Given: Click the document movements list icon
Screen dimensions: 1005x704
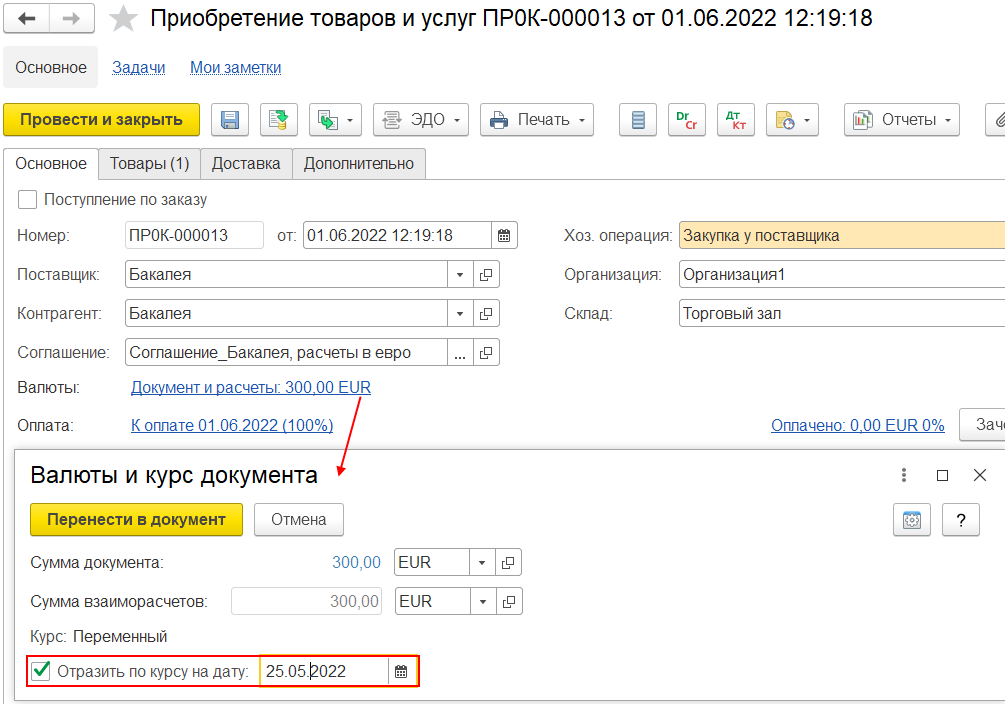Looking at the screenshot, I should 639,120.
